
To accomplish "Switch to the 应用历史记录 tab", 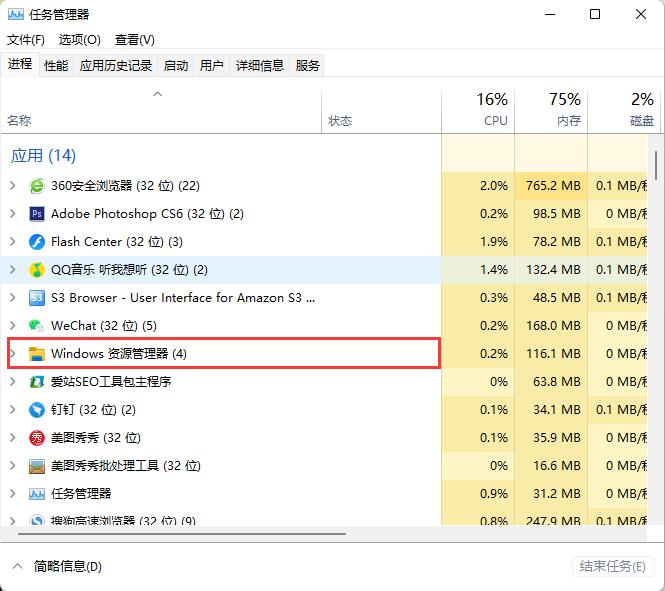I will pyautogui.click(x=115, y=65).
